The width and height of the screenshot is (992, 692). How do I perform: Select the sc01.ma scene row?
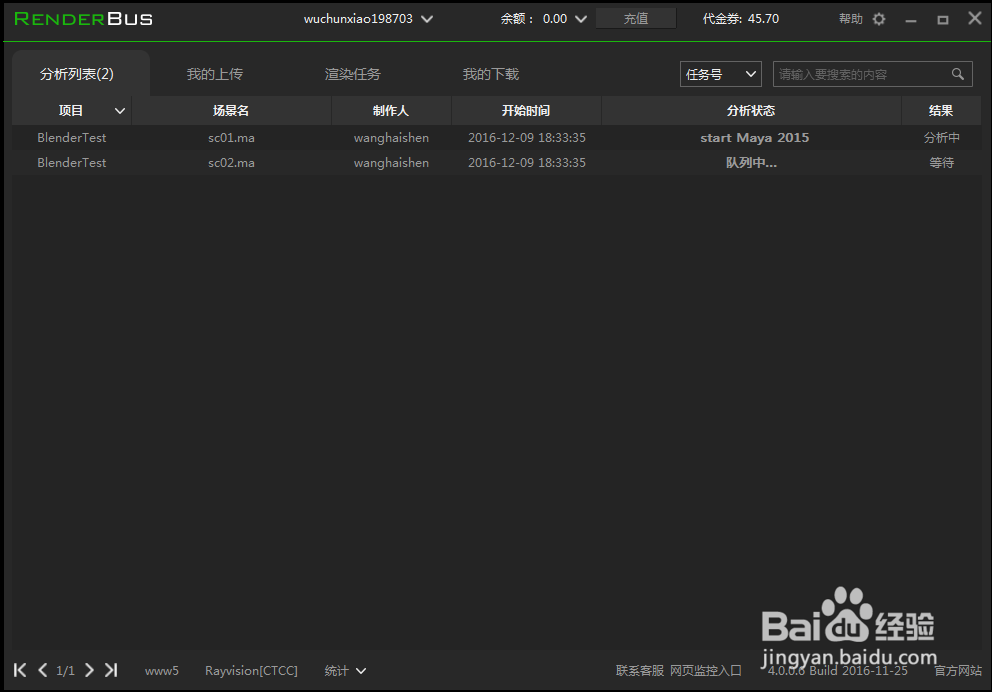pos(496,137)
